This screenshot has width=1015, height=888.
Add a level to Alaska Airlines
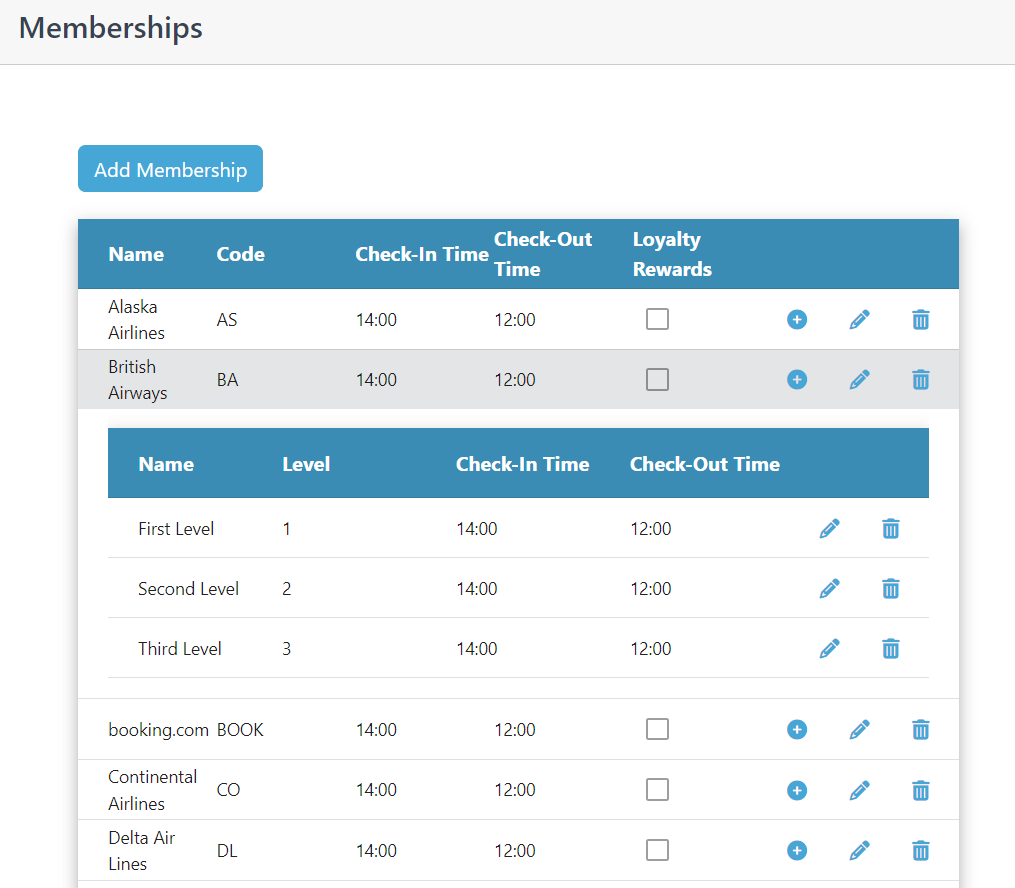click(796, 320)
